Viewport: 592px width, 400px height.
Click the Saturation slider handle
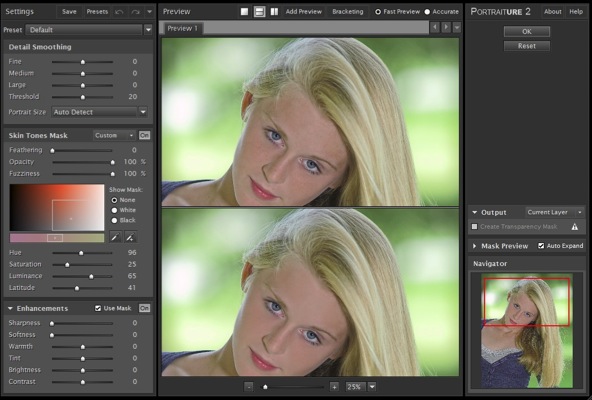click(67, 265)
